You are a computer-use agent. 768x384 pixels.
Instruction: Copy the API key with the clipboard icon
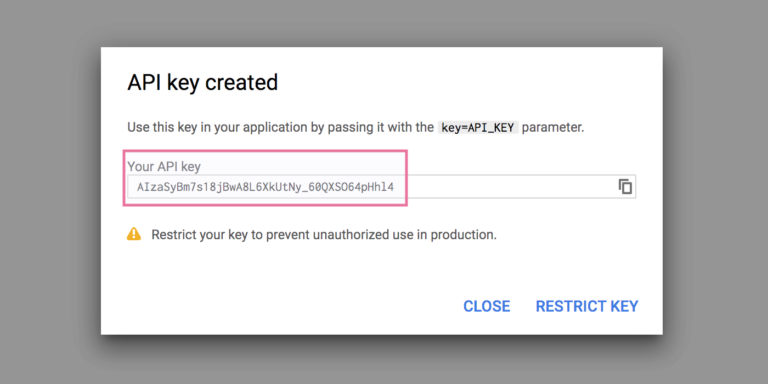(x=625, y=187)
